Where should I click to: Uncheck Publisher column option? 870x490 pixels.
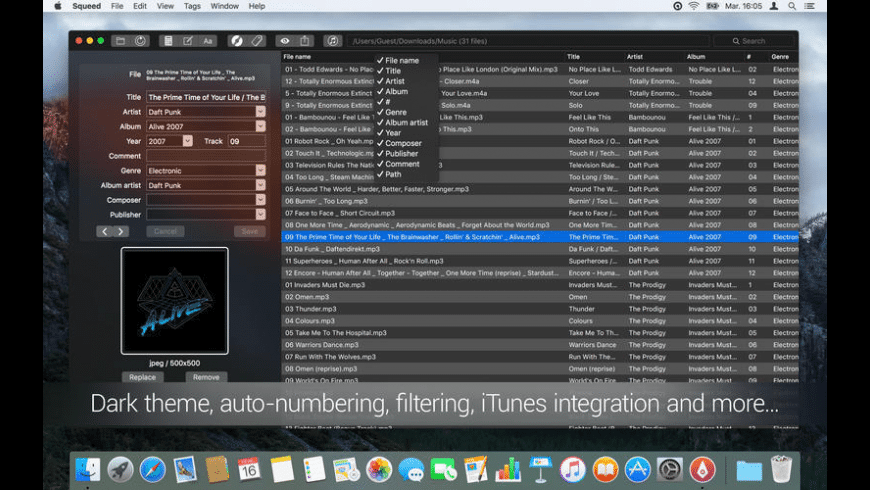[398, 154]
